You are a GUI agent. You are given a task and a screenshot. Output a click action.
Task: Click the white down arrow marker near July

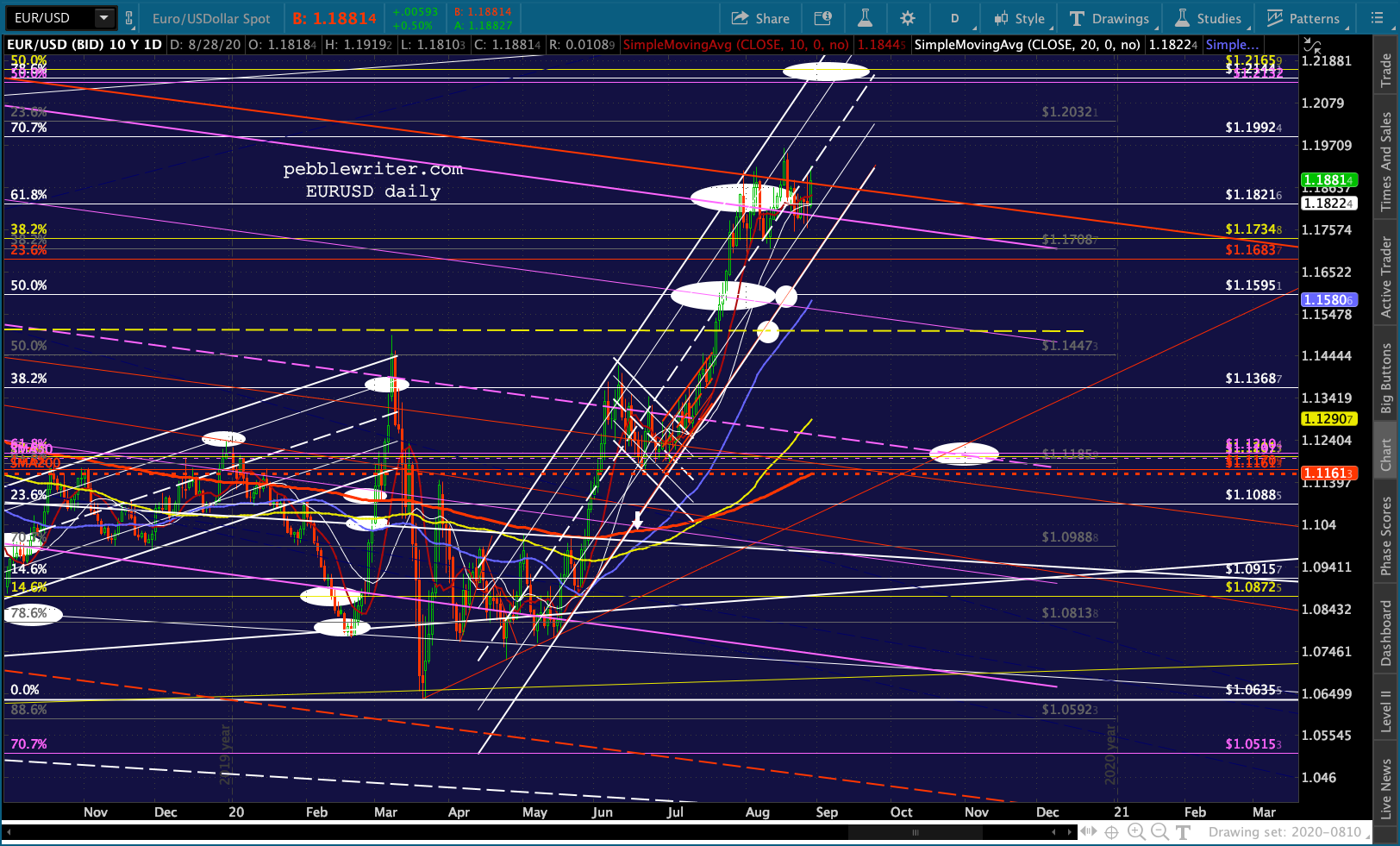click(637, 520)
